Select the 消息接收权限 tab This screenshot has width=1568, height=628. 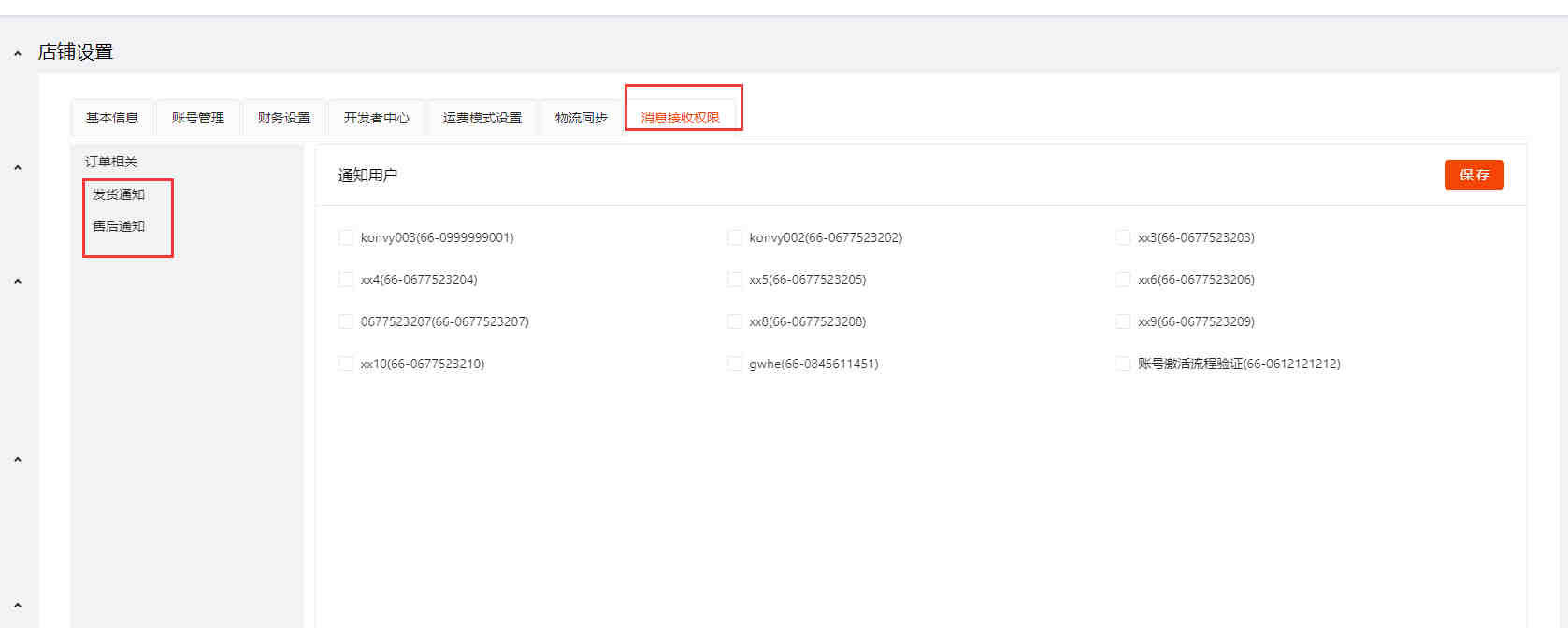coord(681,118)
